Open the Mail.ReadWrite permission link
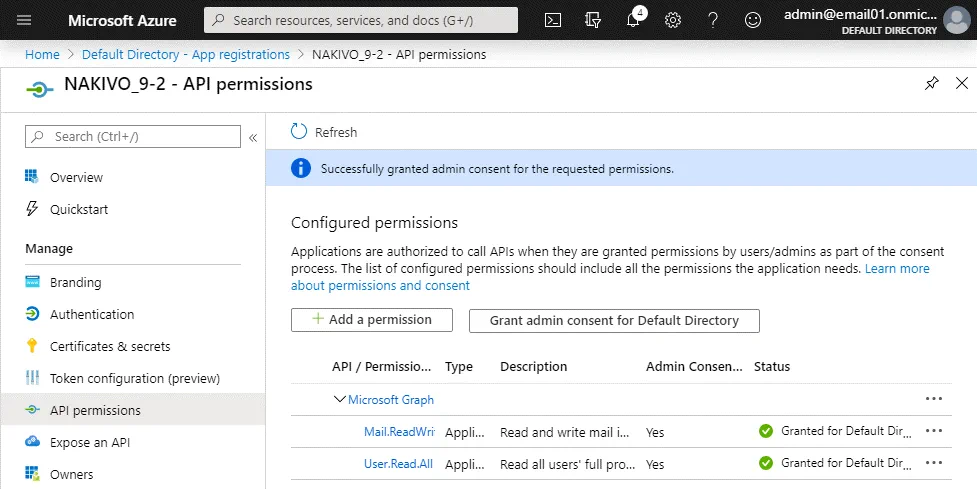The height and width of the screenshot is (489, 977). pos(399,432)
